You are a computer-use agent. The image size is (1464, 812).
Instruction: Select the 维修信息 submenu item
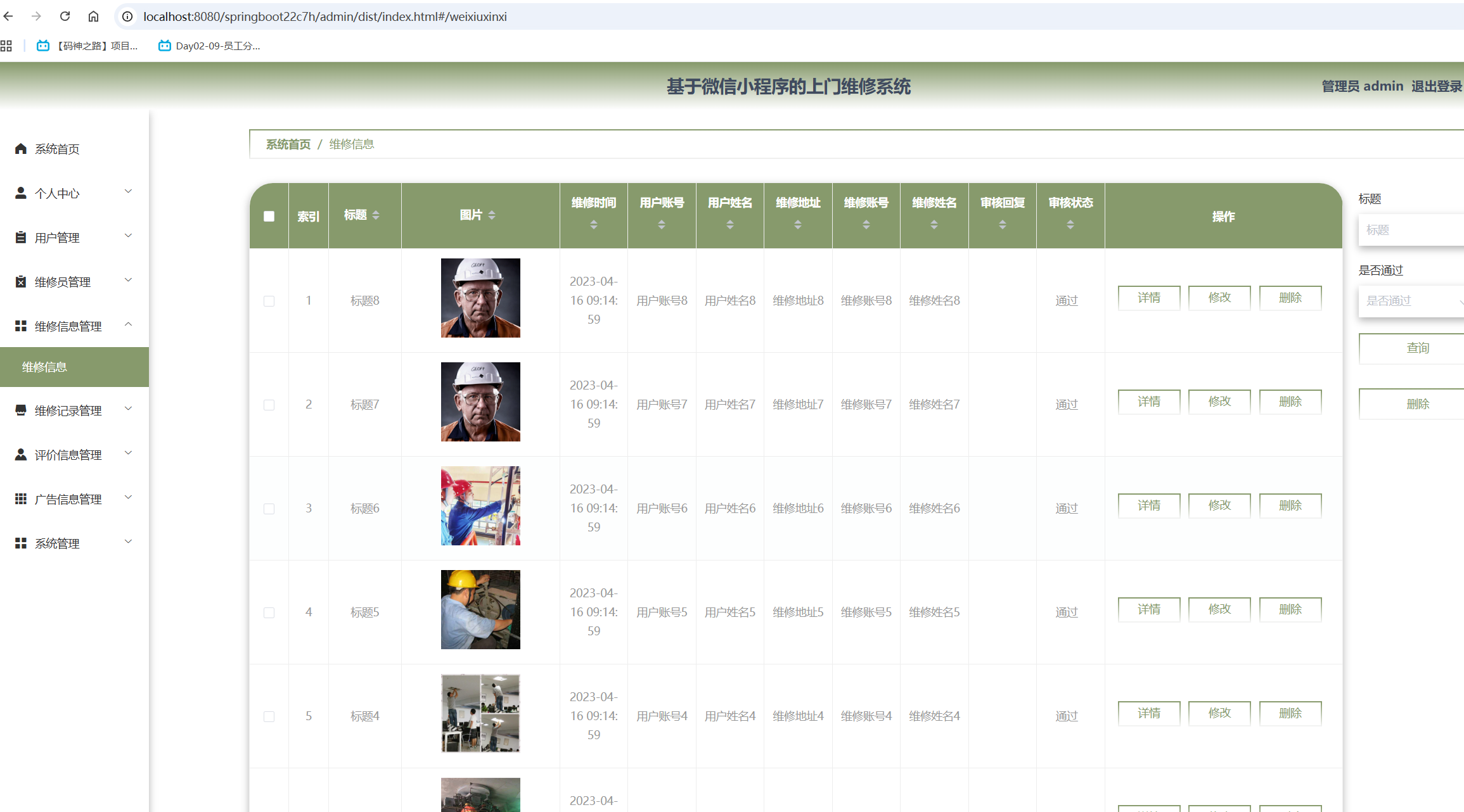(x=44, y=367)
